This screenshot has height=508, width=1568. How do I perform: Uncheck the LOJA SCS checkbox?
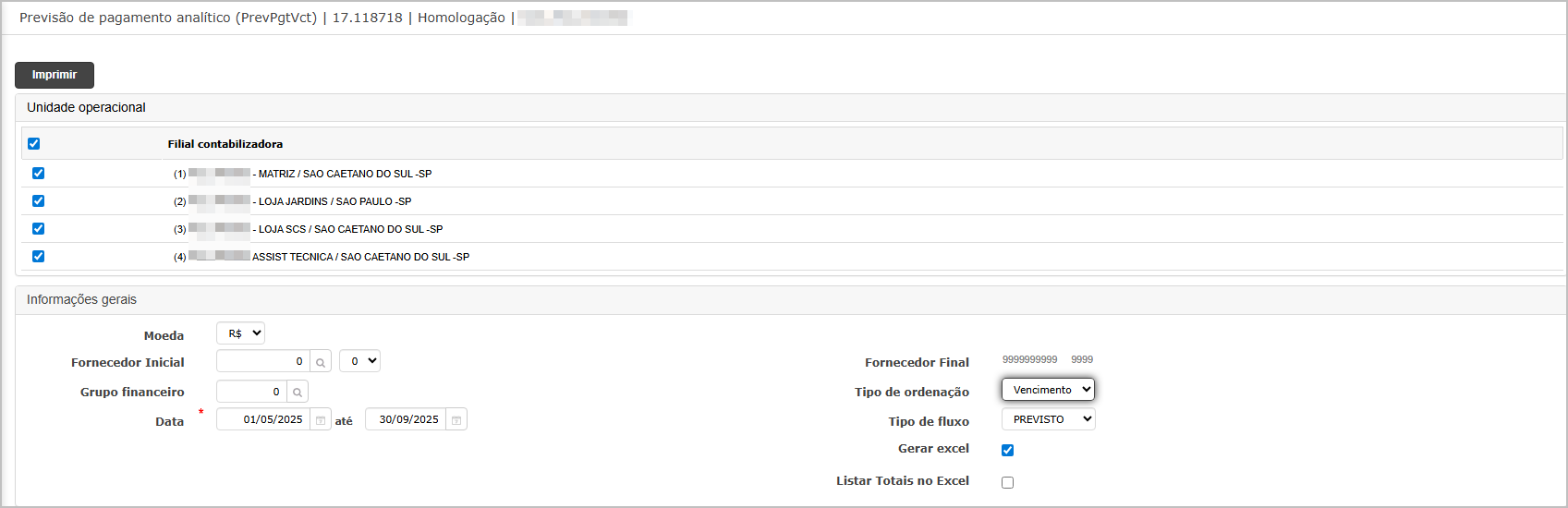[x=38, y=228]
